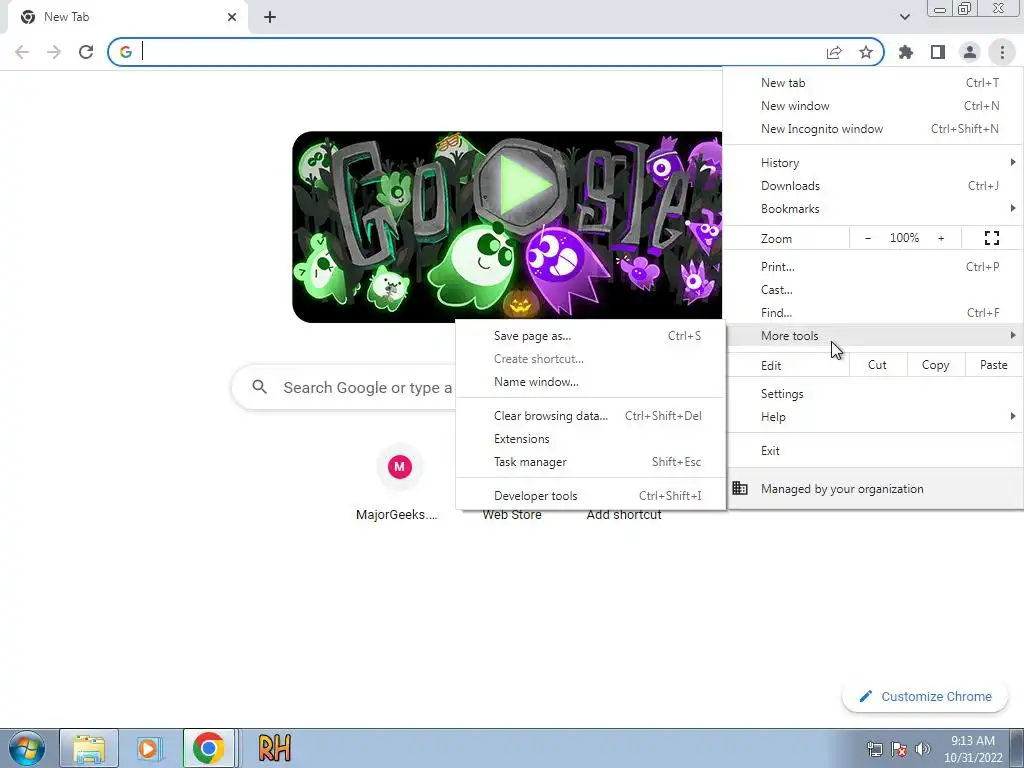Open Settings from the Chrome menu
Image resolution: width=1024 pixels, height=768 pixels.
873,394
